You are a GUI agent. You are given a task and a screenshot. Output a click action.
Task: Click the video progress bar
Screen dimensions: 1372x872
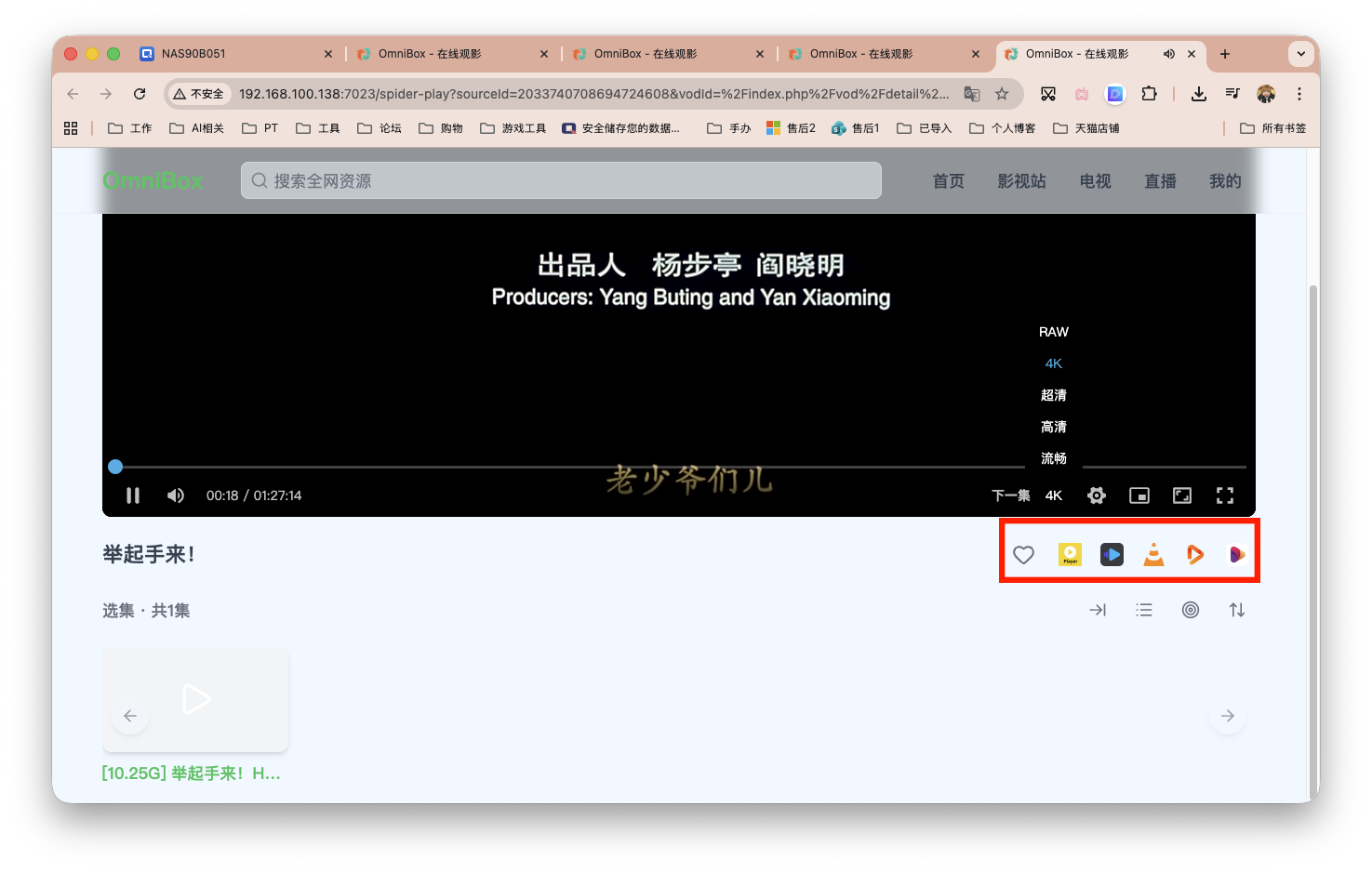click(x=651, y=466)
